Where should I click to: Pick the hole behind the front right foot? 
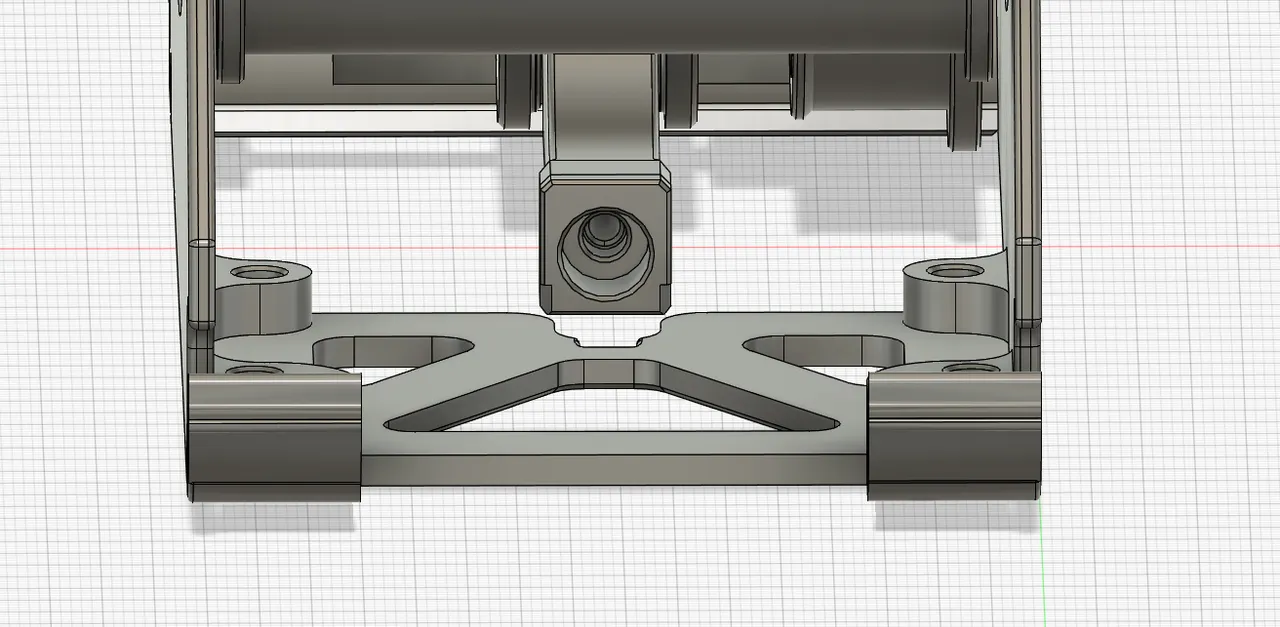(965, 369)
